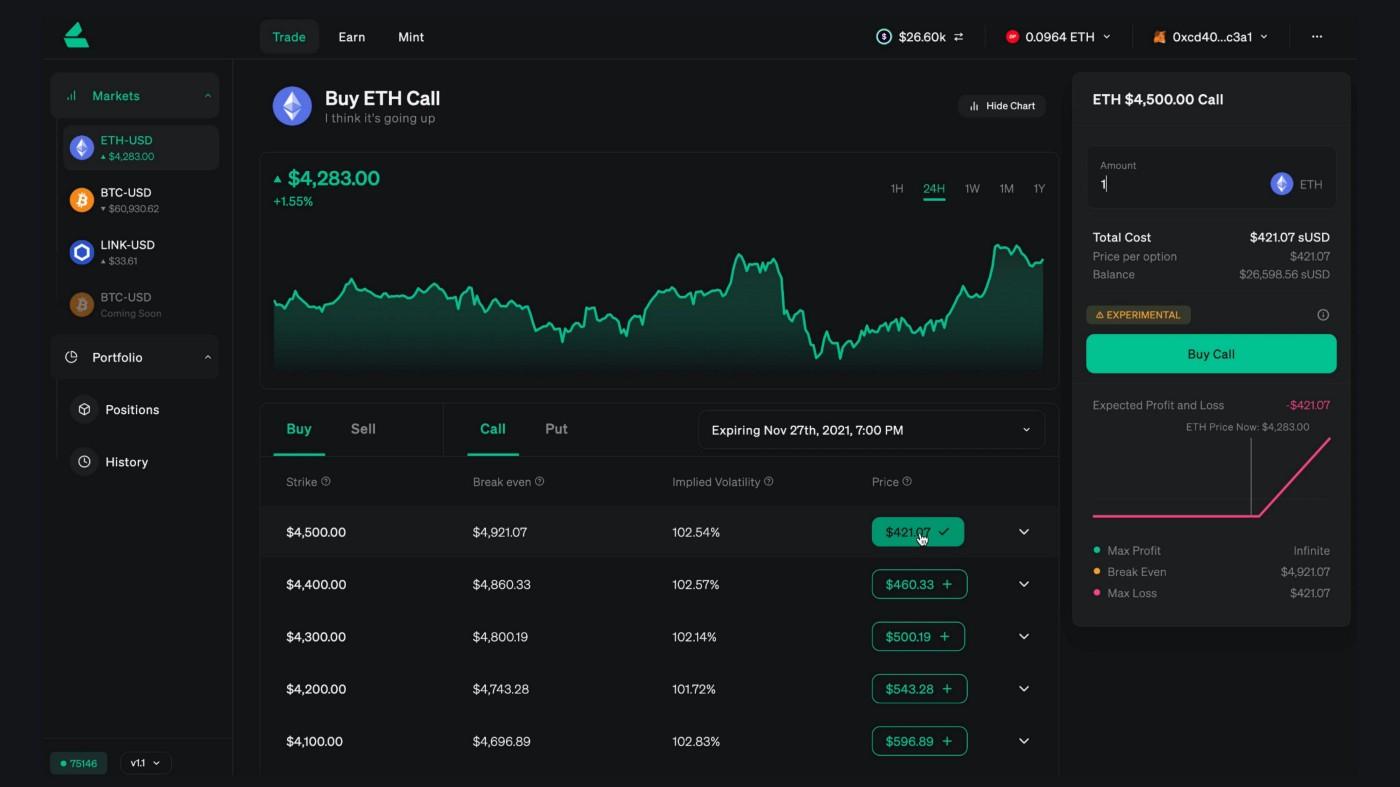Click the Ethereum icon inside the Amount field

tap(1281, 183)
